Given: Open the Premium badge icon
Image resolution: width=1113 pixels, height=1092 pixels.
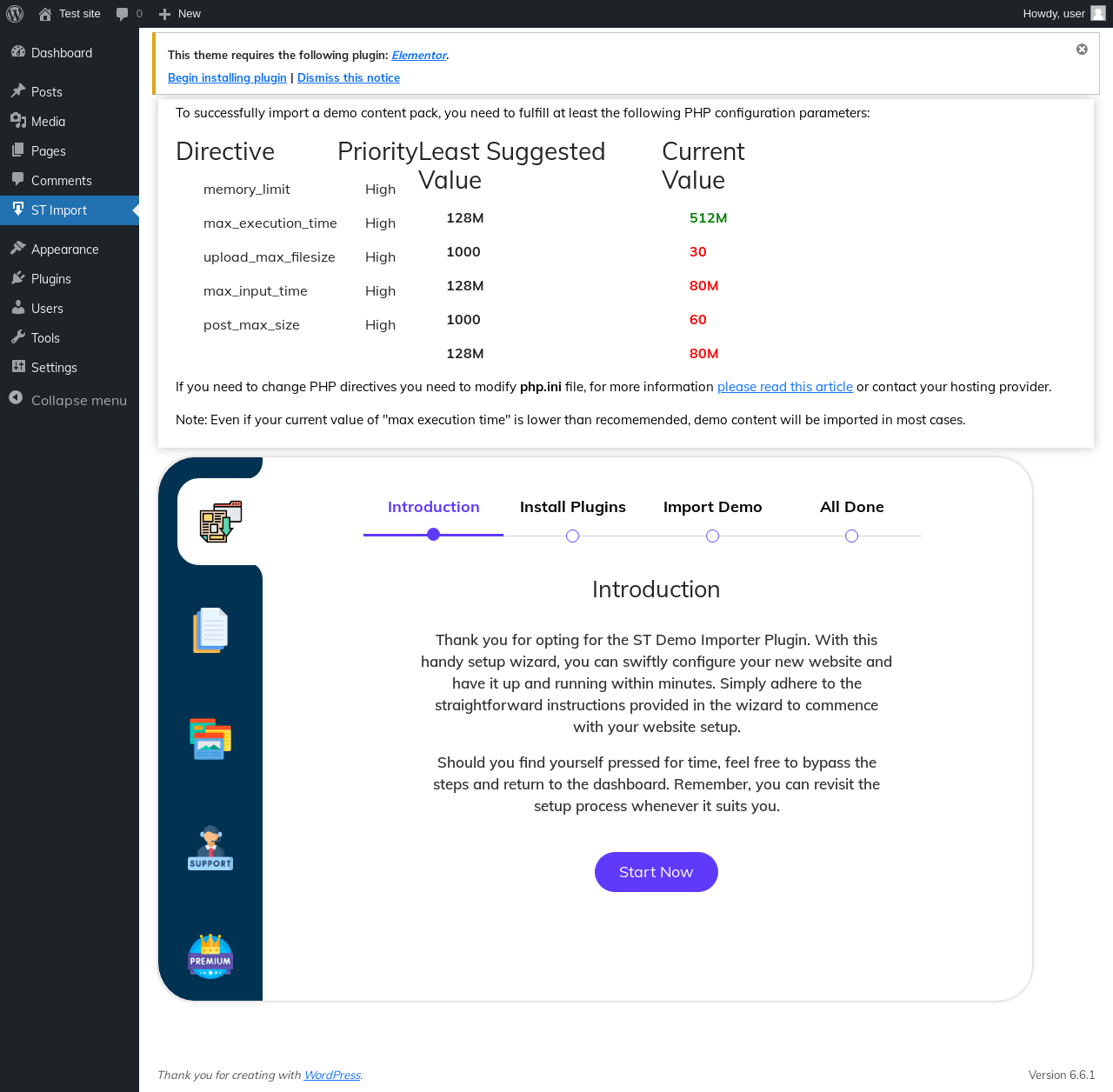Looking at the screenshot, I should [x=210, y=956].
